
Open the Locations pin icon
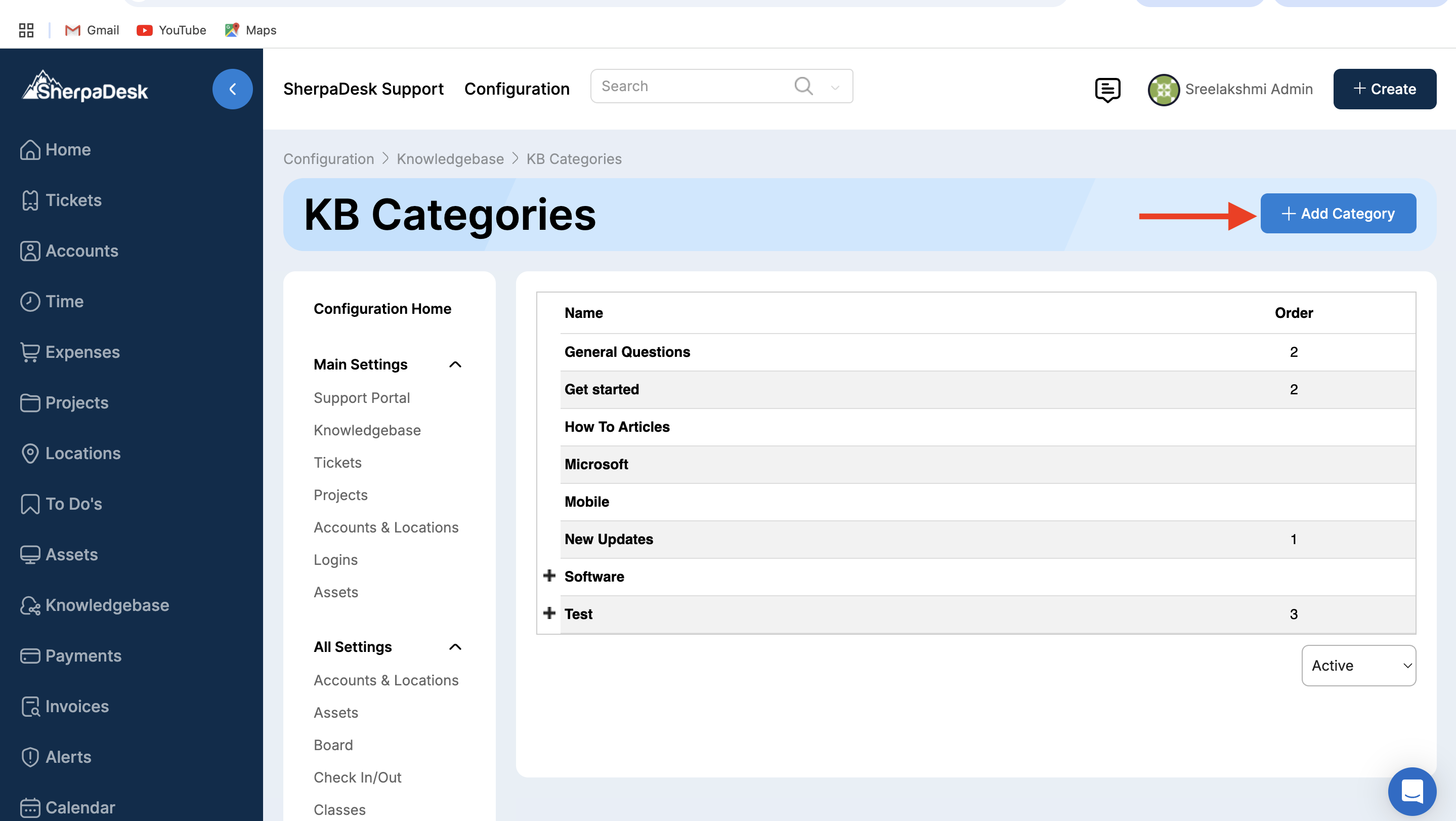click(30, 453)
